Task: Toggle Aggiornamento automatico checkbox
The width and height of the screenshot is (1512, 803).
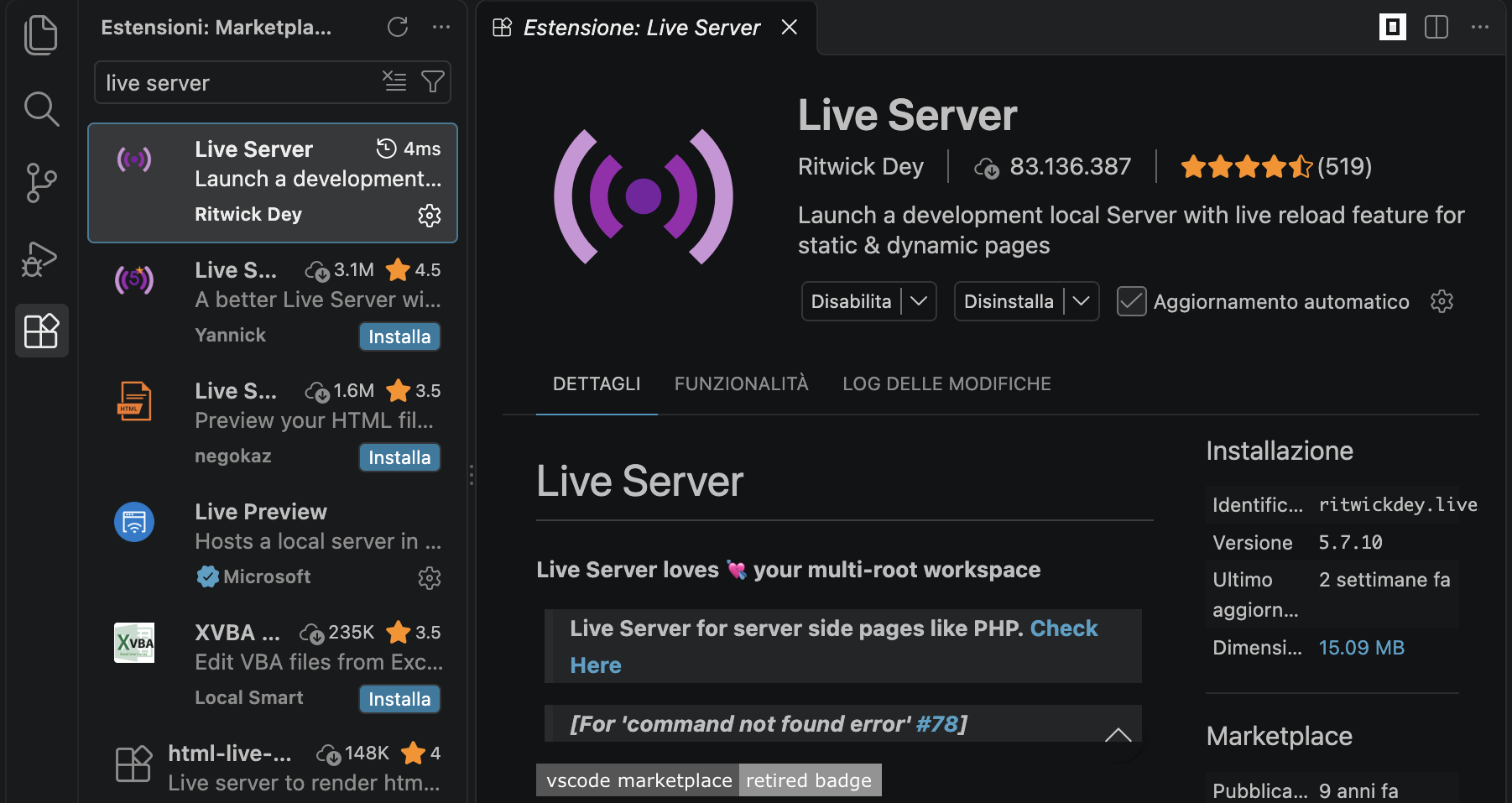Action: pos(1131,301)
